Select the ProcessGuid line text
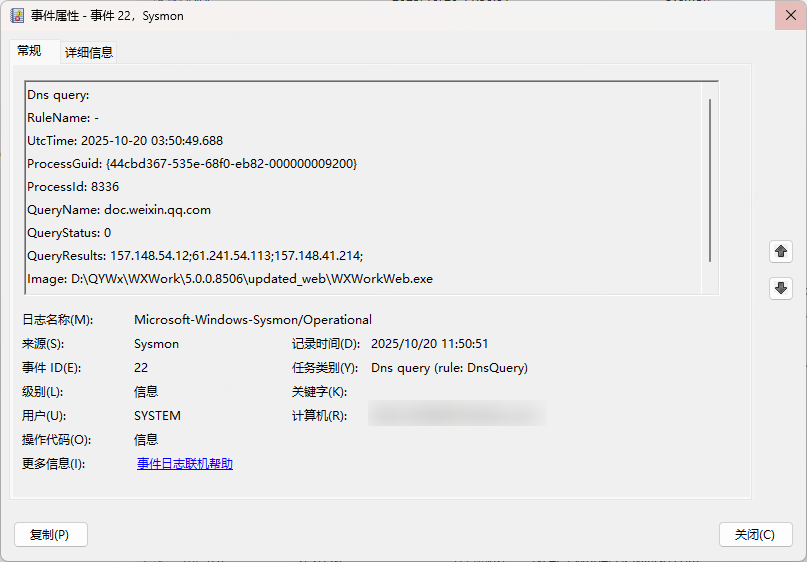Screen dimensions: 807x562 192,163
